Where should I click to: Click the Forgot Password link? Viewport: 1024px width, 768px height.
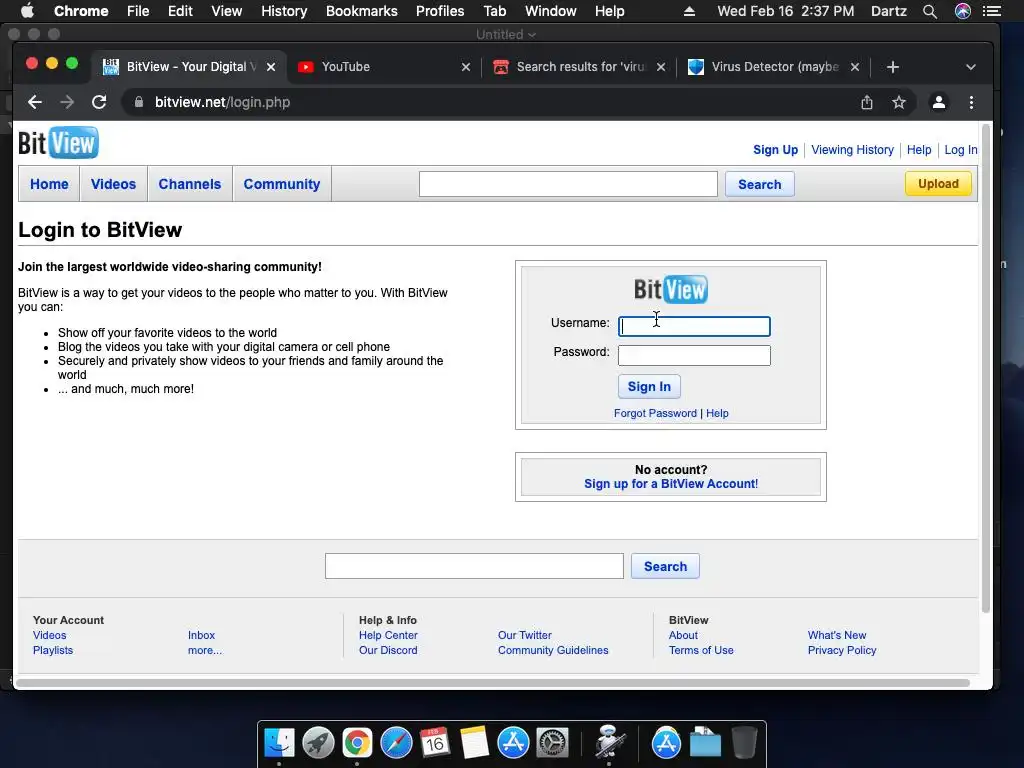(x=655, y=413)
